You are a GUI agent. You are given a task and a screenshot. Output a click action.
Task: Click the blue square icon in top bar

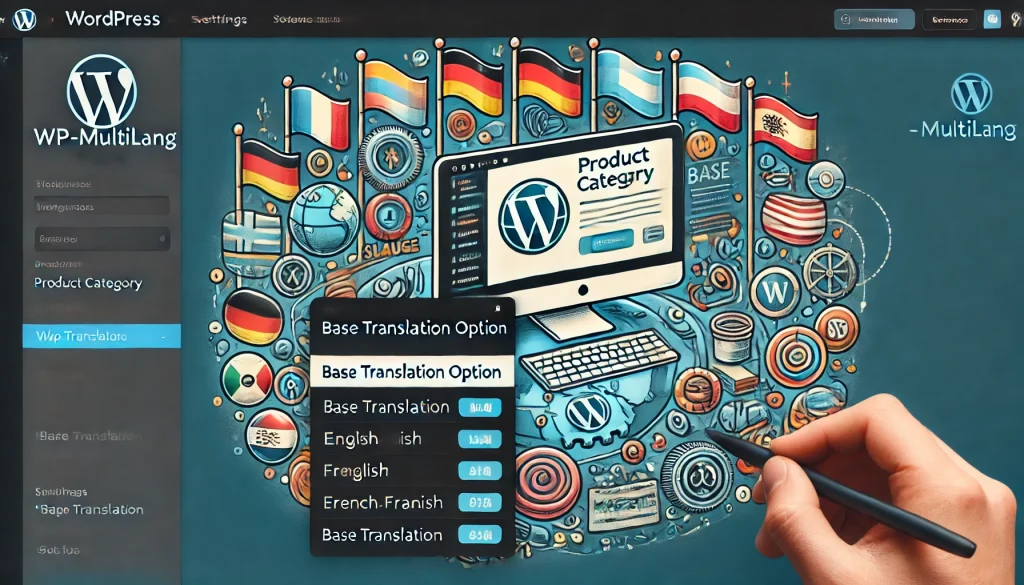pyautogui.click(x=992, y=20)
